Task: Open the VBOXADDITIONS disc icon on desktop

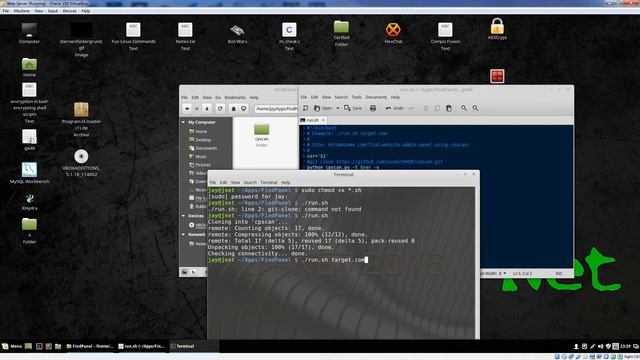Action: point(81,162)
